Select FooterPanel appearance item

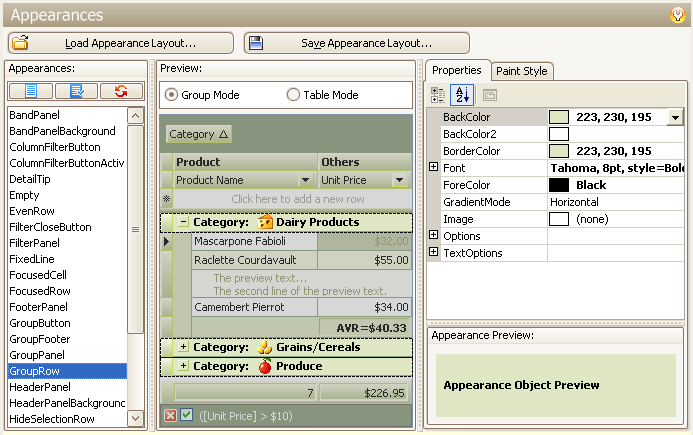67,307
